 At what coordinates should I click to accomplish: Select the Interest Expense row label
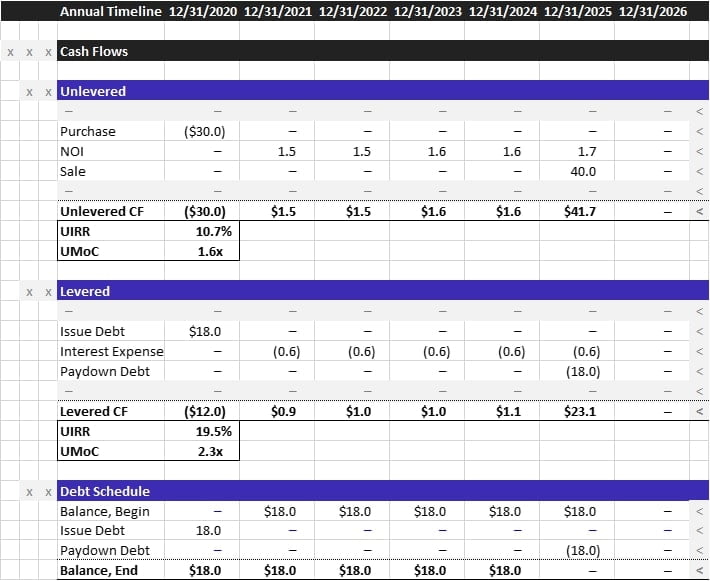[x=111, y=351]
